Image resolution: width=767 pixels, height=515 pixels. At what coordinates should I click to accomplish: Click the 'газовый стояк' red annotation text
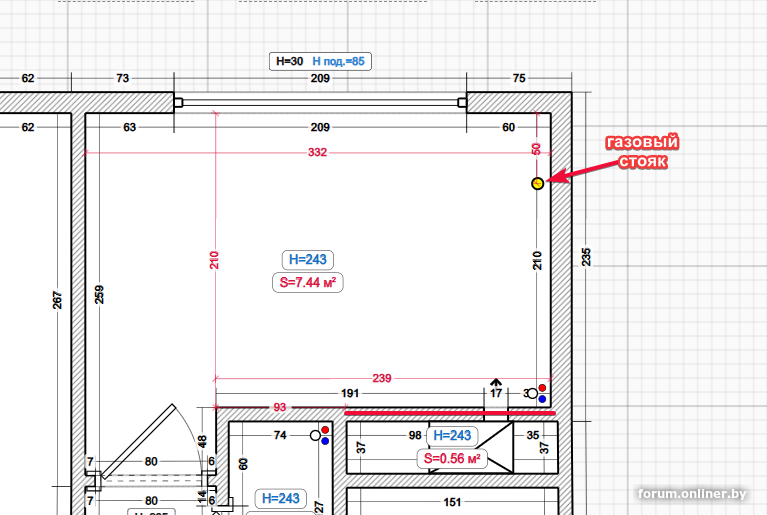(x=642, y=152)
